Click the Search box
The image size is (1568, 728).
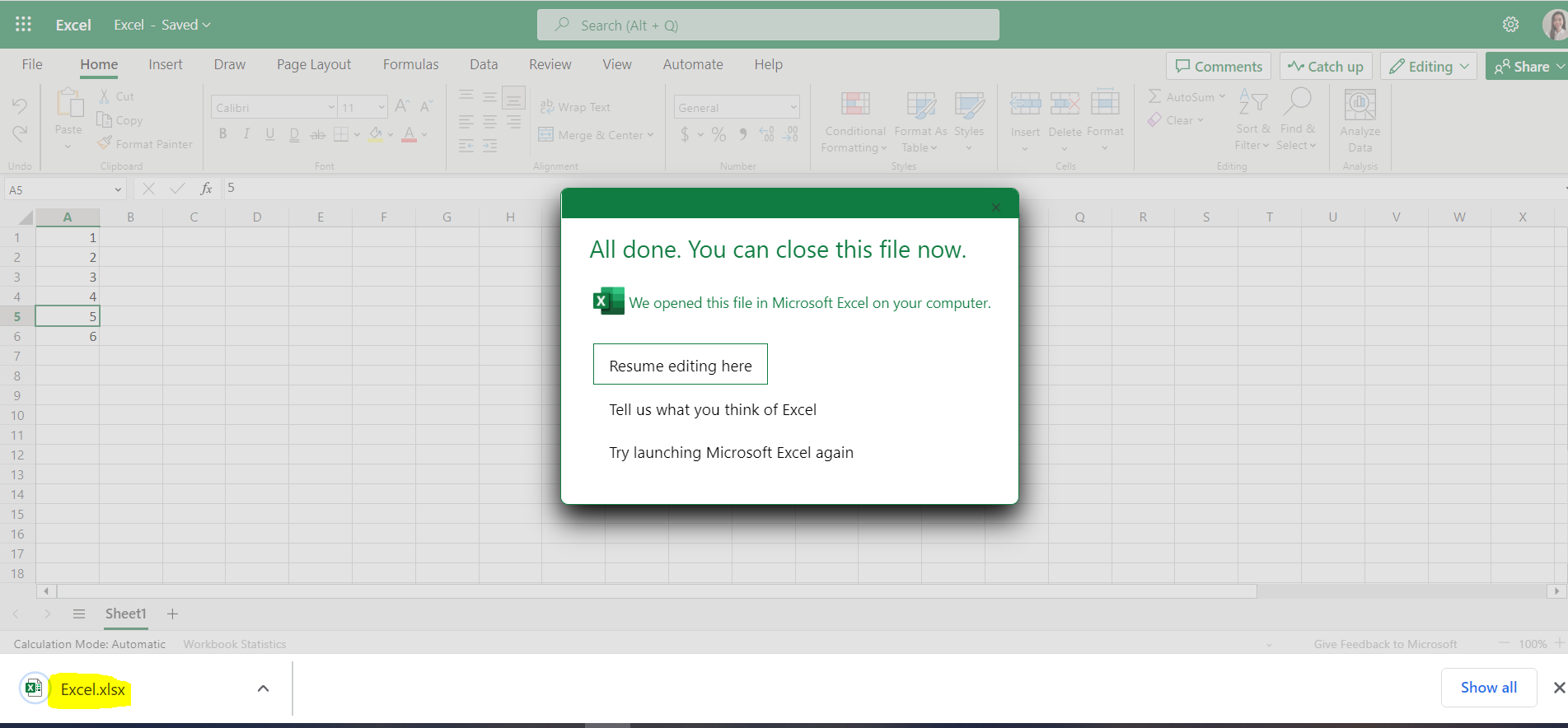768,25
